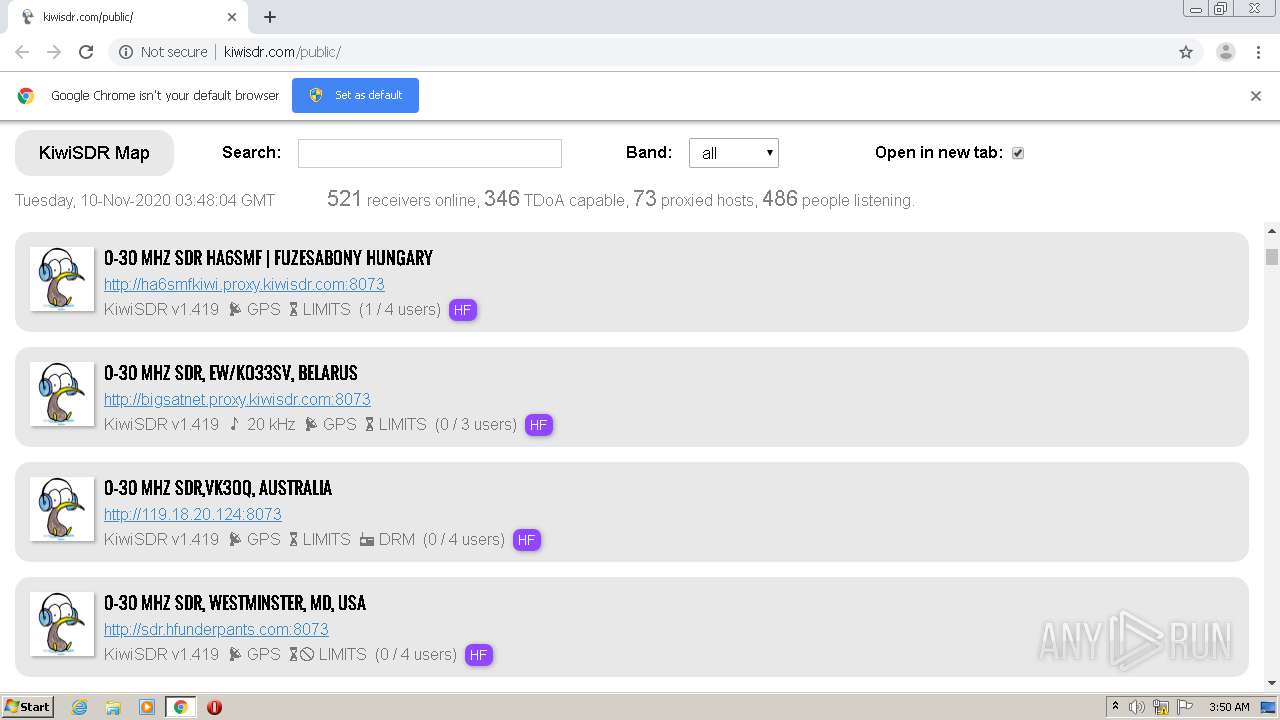Screen dimensions: 1280x720
Task: Open sdr.hfunderpants.com:8073 link
Action: 216,629
